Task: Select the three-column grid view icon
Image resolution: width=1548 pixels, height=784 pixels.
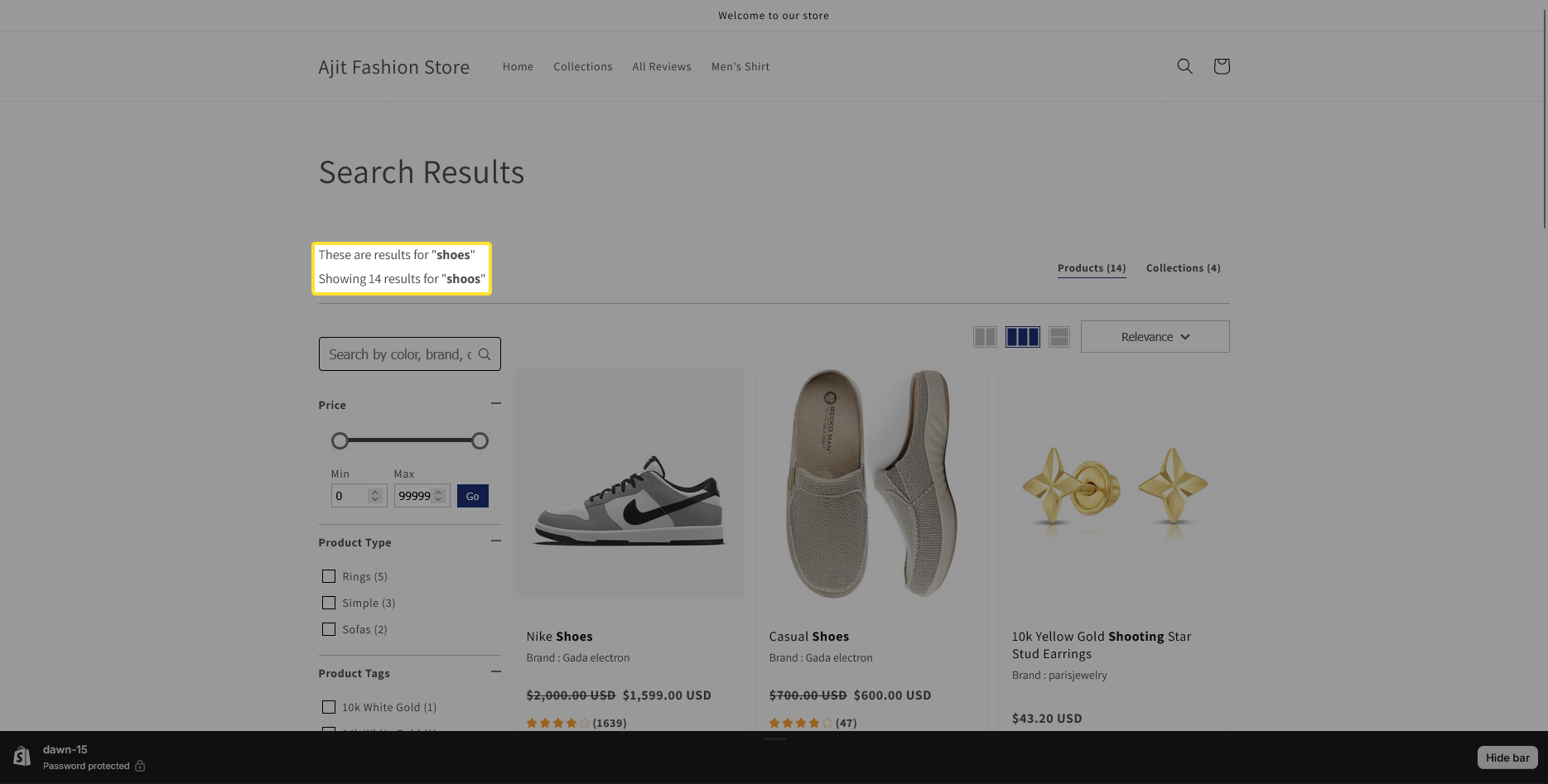Action: pyautogui.click(x=1022, y=337)
